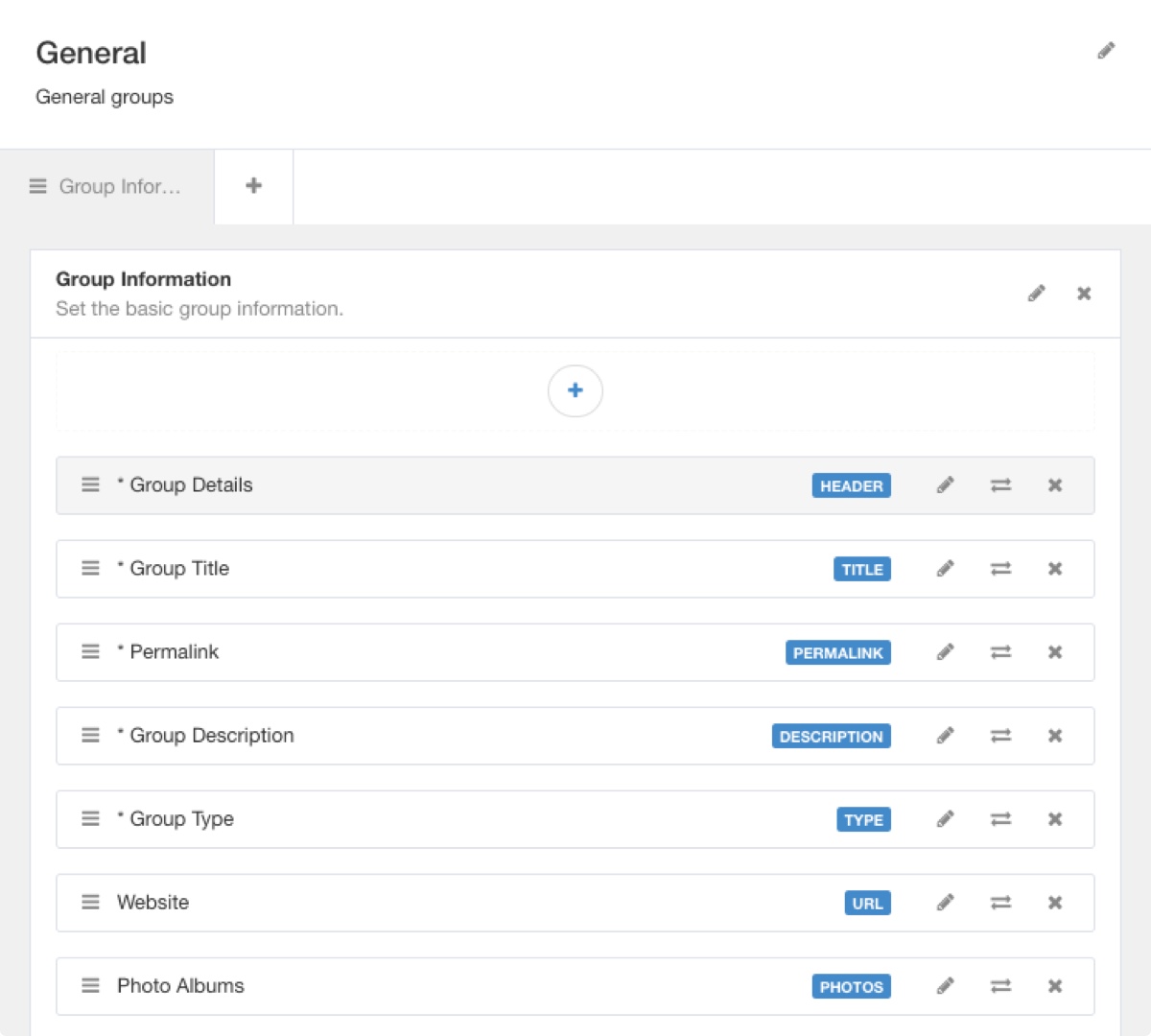Click the 'General groups' description text

point(105,97)
